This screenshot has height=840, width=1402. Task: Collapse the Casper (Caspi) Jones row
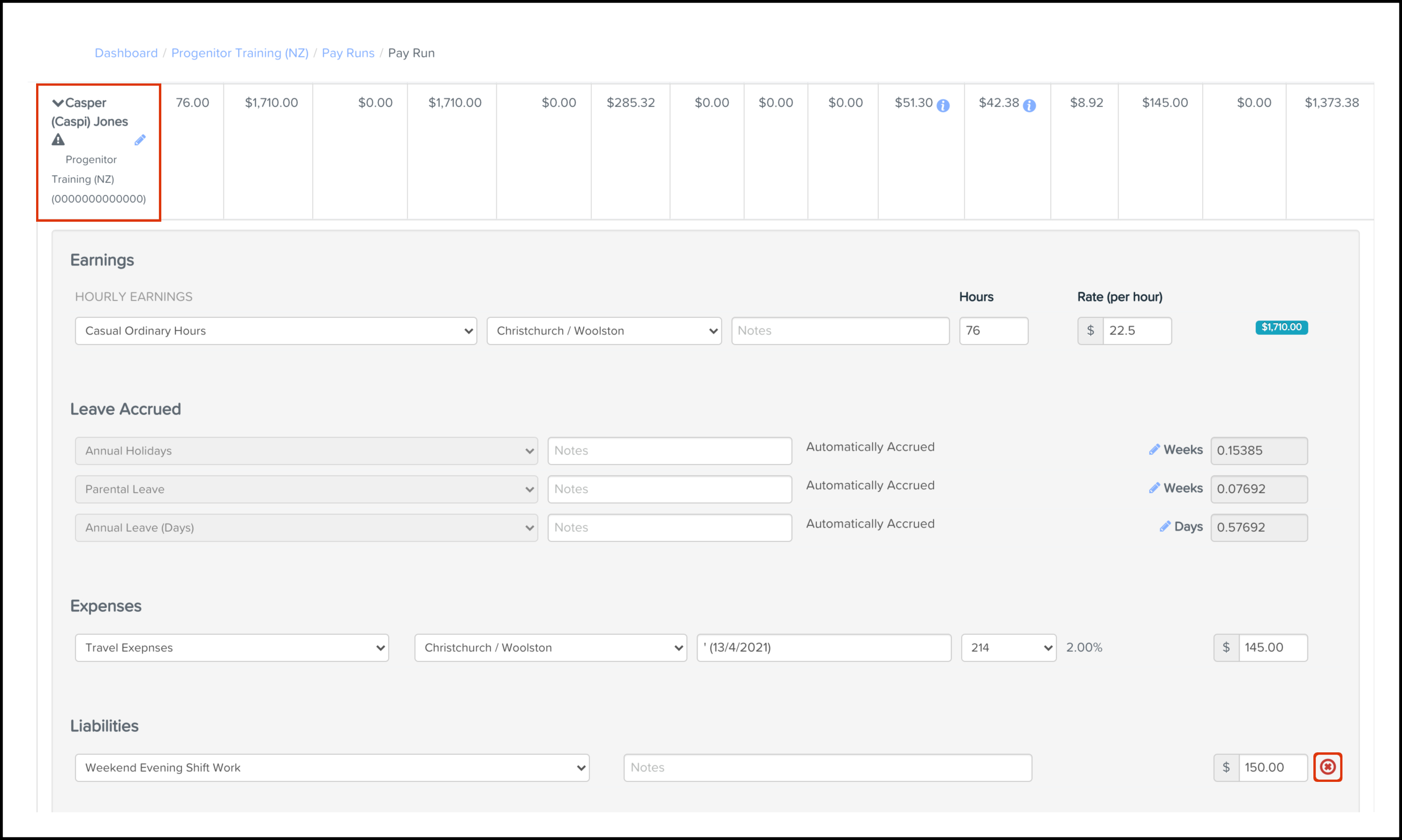coord(58,103)
